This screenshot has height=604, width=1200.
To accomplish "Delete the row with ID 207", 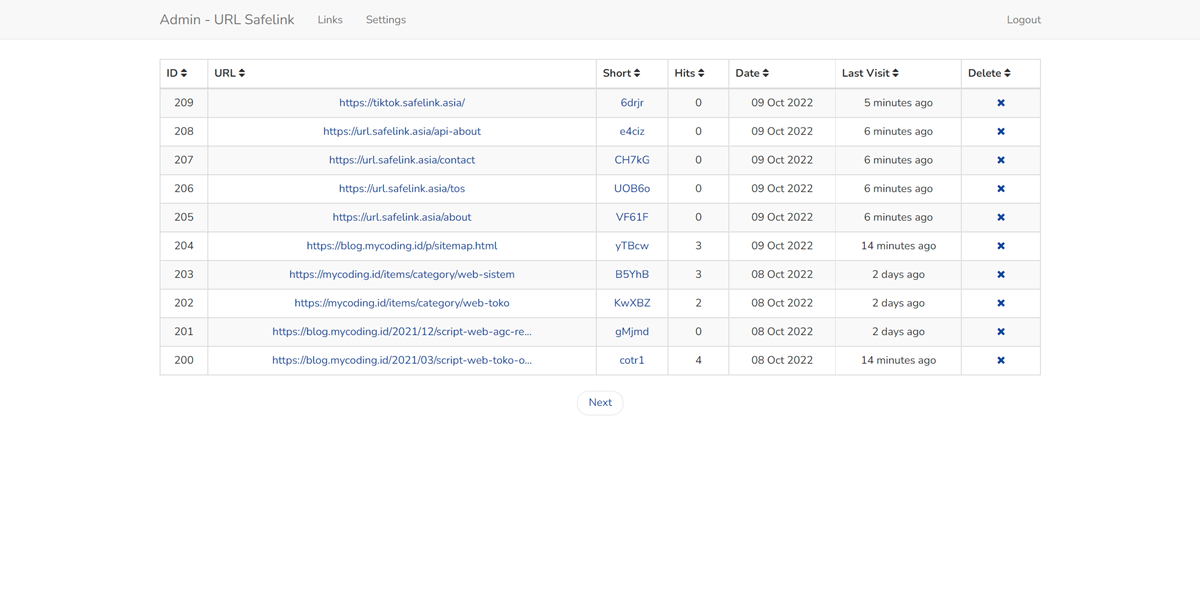I will pos(1001,160).
